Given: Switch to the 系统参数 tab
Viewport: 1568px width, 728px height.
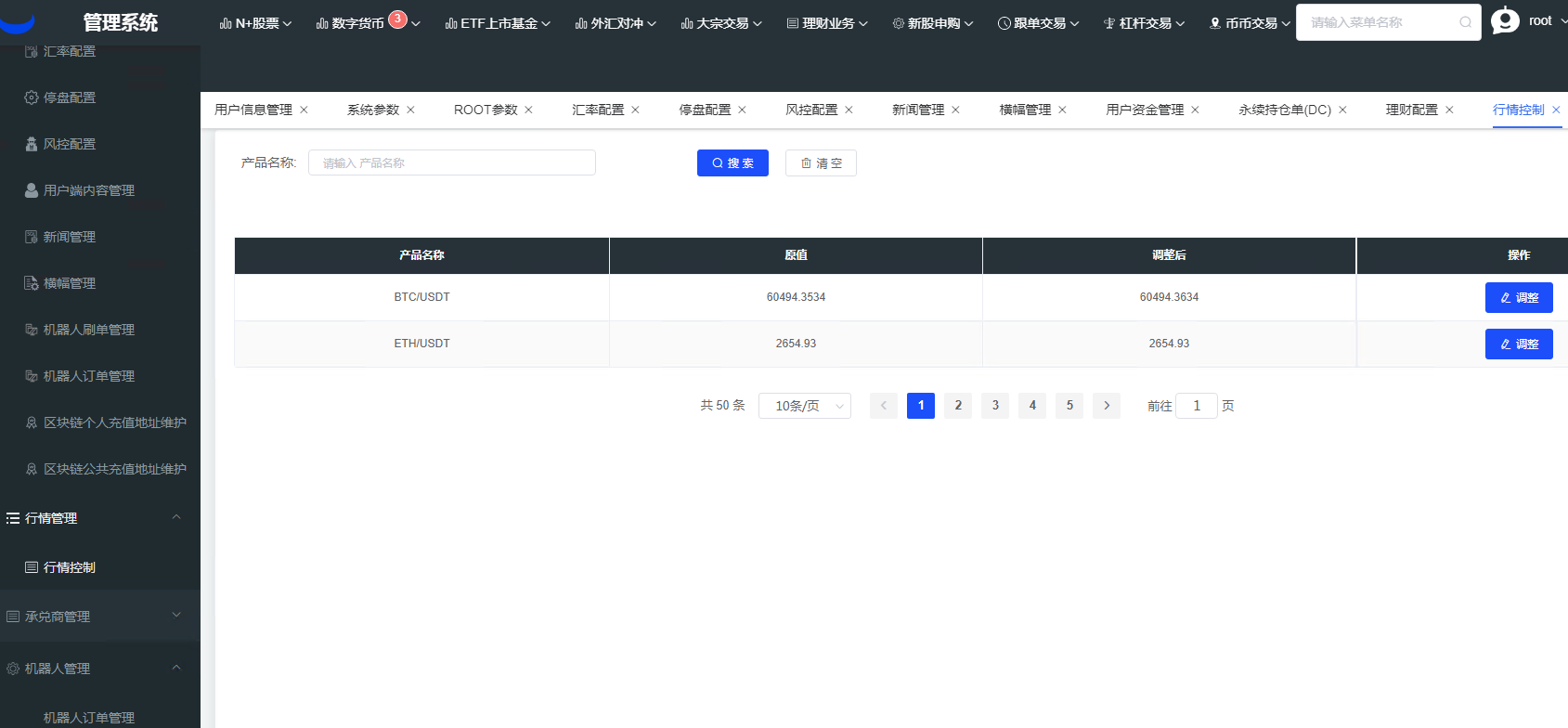Looking at the screenshot, I should [x=372, y=110].
